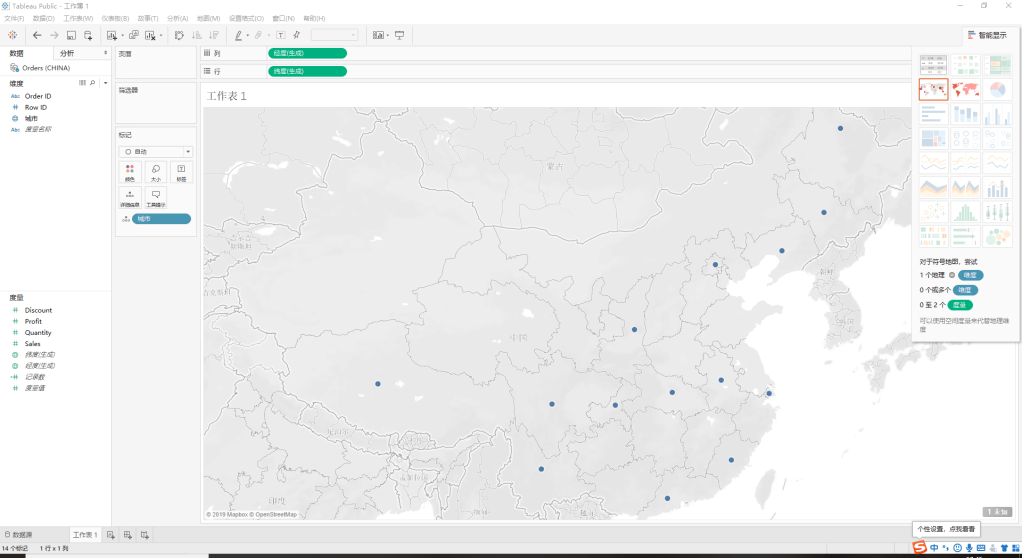Viewport: 1022px width, 558px height.
Task: Click the save icon in toolbar
Action: click(71, 35)
